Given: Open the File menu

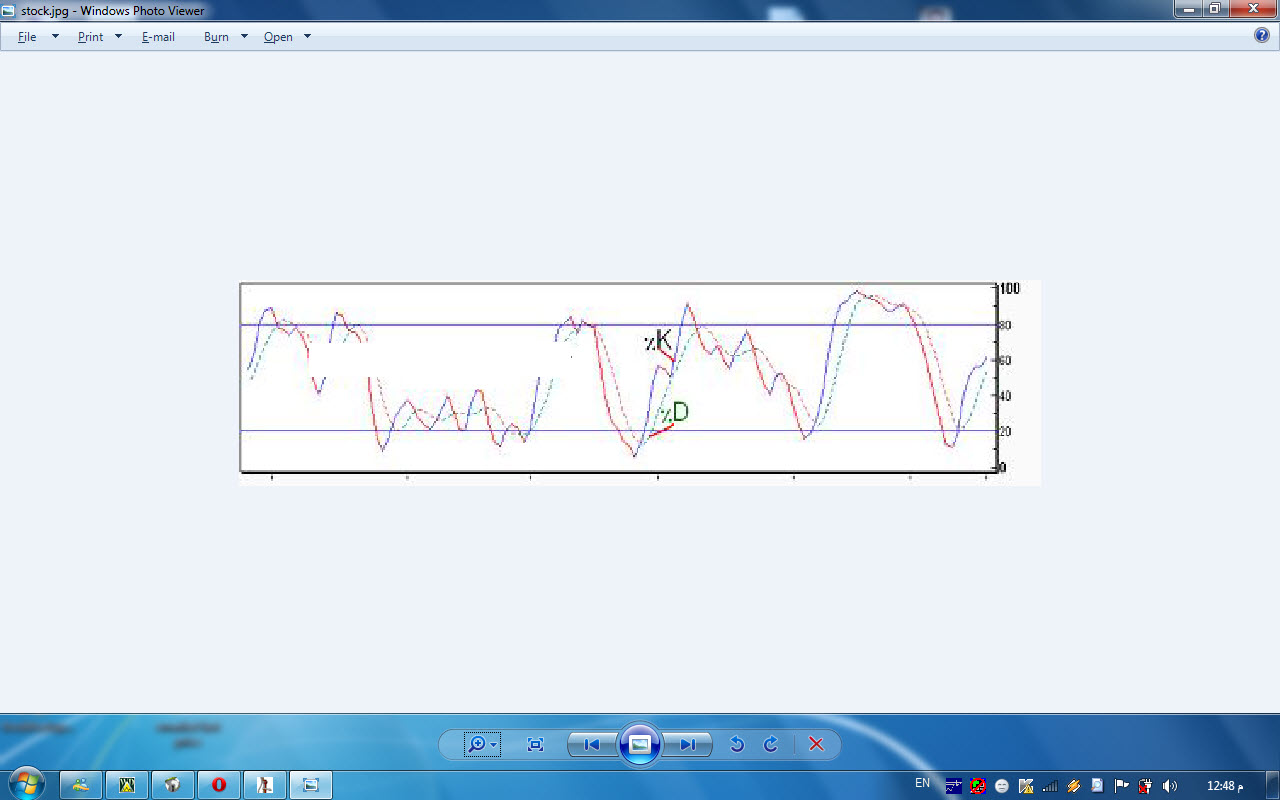Looking at the screenshot, I should click(27, 37).
